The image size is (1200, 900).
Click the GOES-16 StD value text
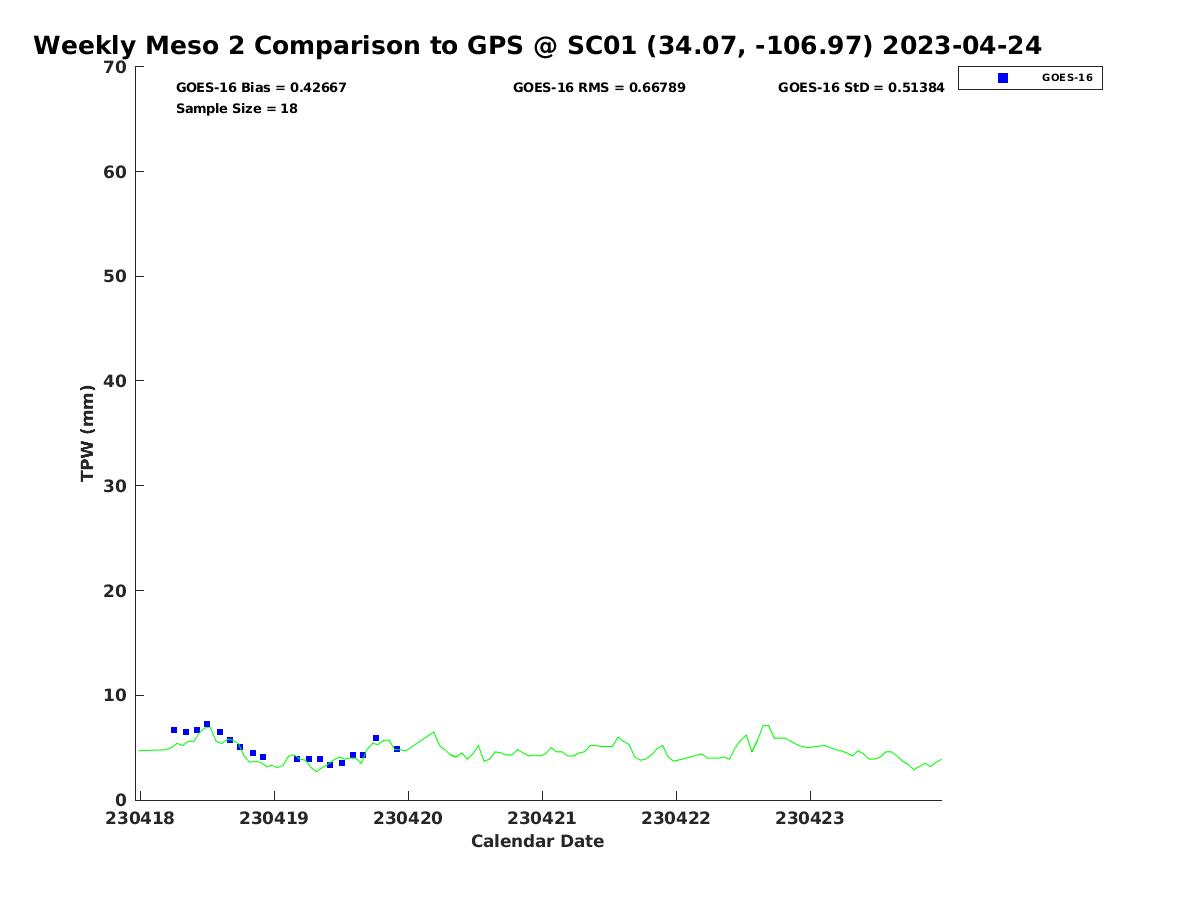tap(861, 88)
